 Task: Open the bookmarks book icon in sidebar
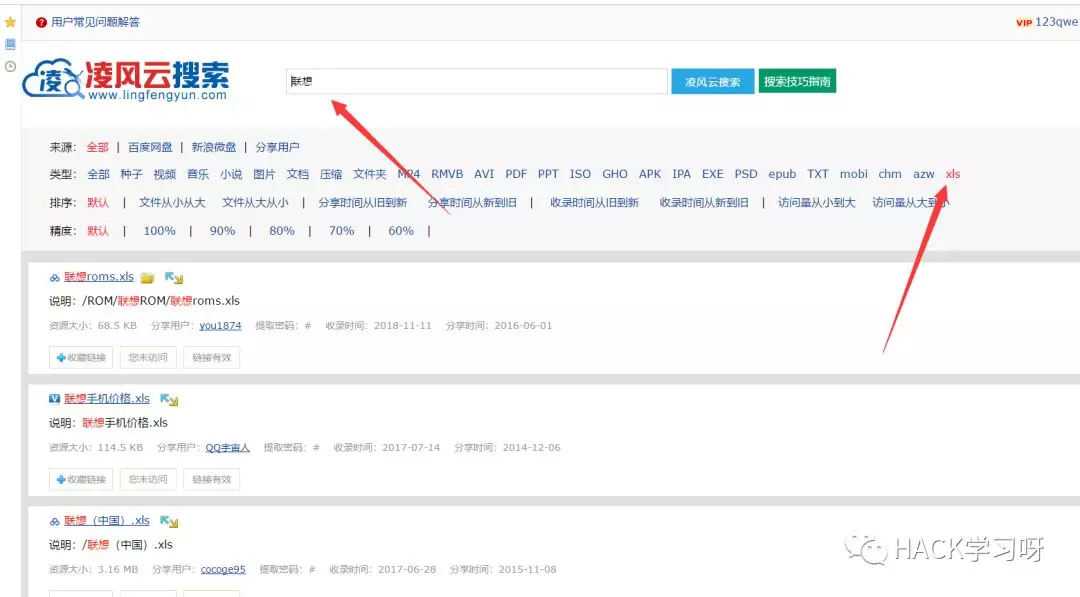10,44
